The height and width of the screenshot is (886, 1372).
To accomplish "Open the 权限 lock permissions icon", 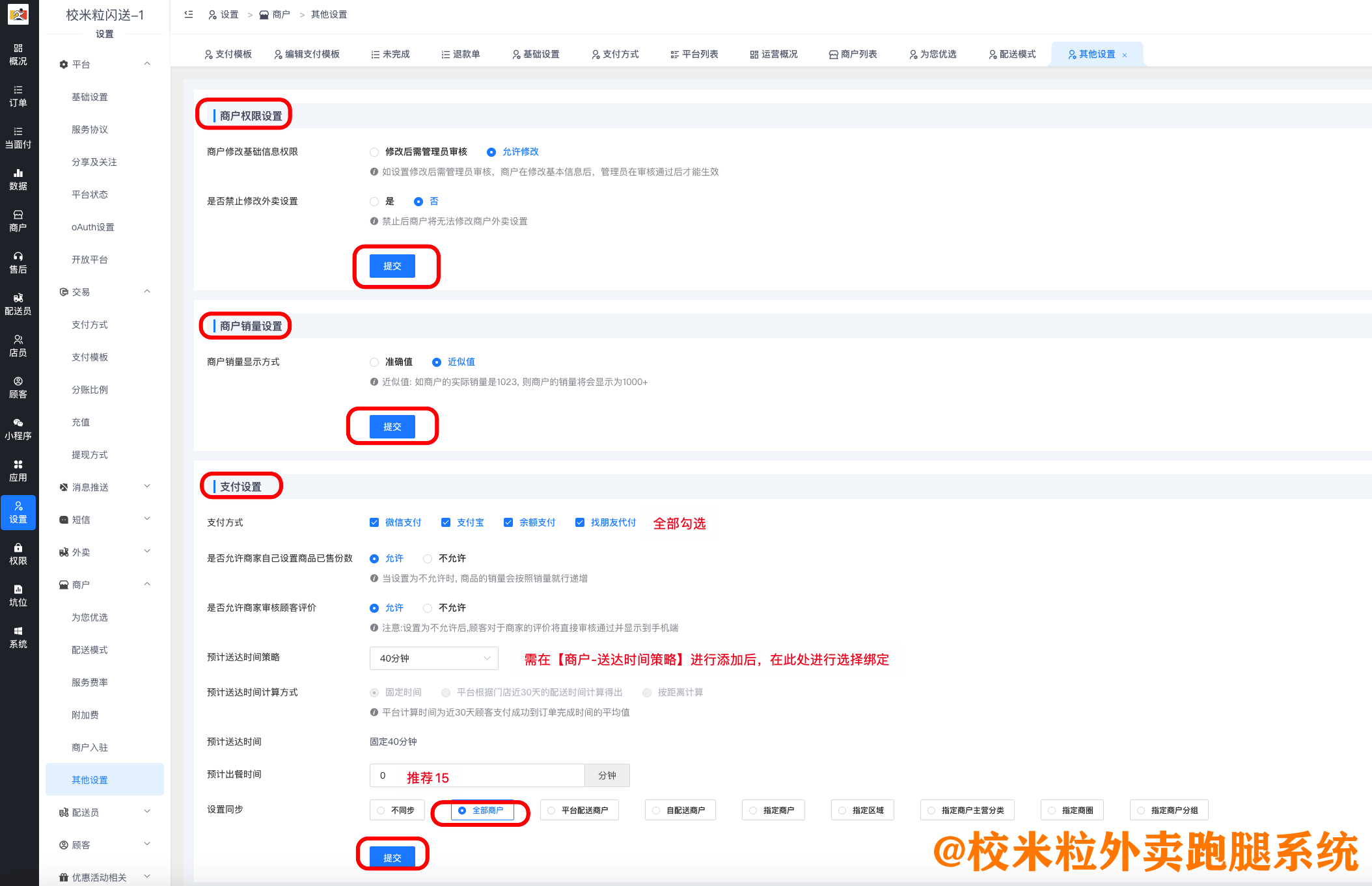I will (18, 554).
